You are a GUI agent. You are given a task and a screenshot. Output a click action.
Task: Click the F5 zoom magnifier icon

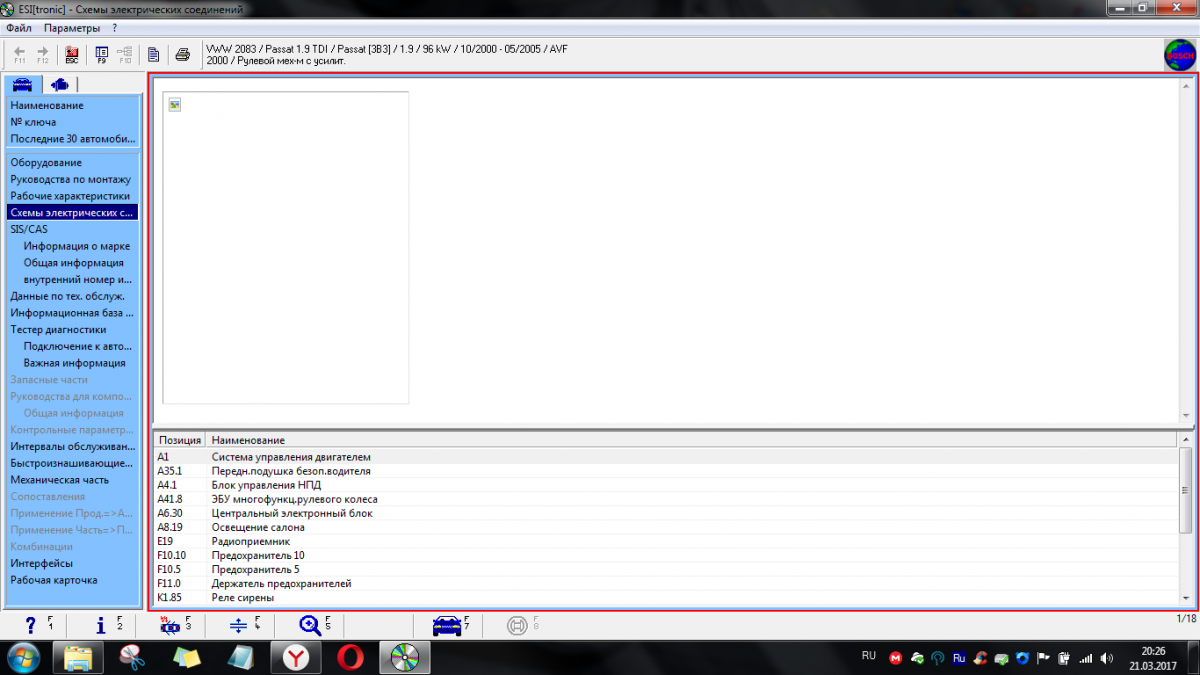tap(310, 626)
